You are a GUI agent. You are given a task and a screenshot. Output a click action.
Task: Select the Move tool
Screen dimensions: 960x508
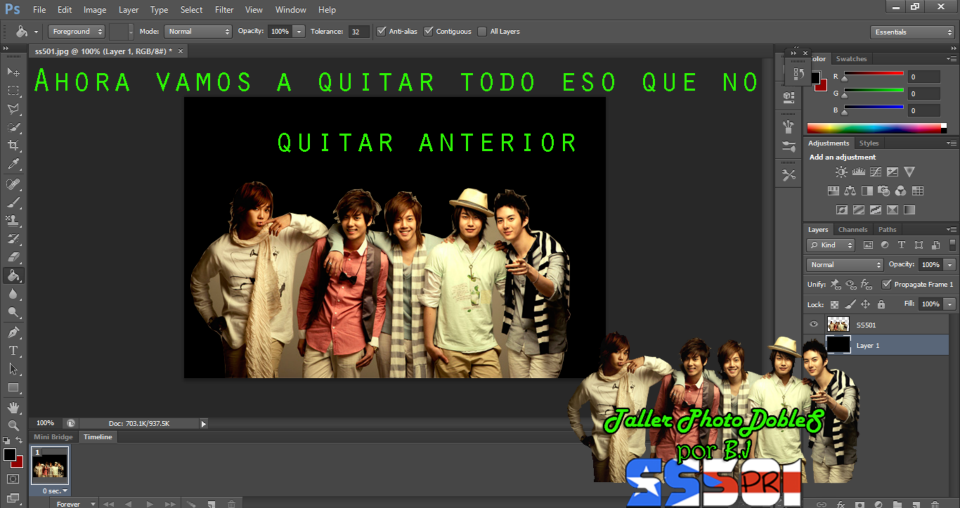point(13,72)
